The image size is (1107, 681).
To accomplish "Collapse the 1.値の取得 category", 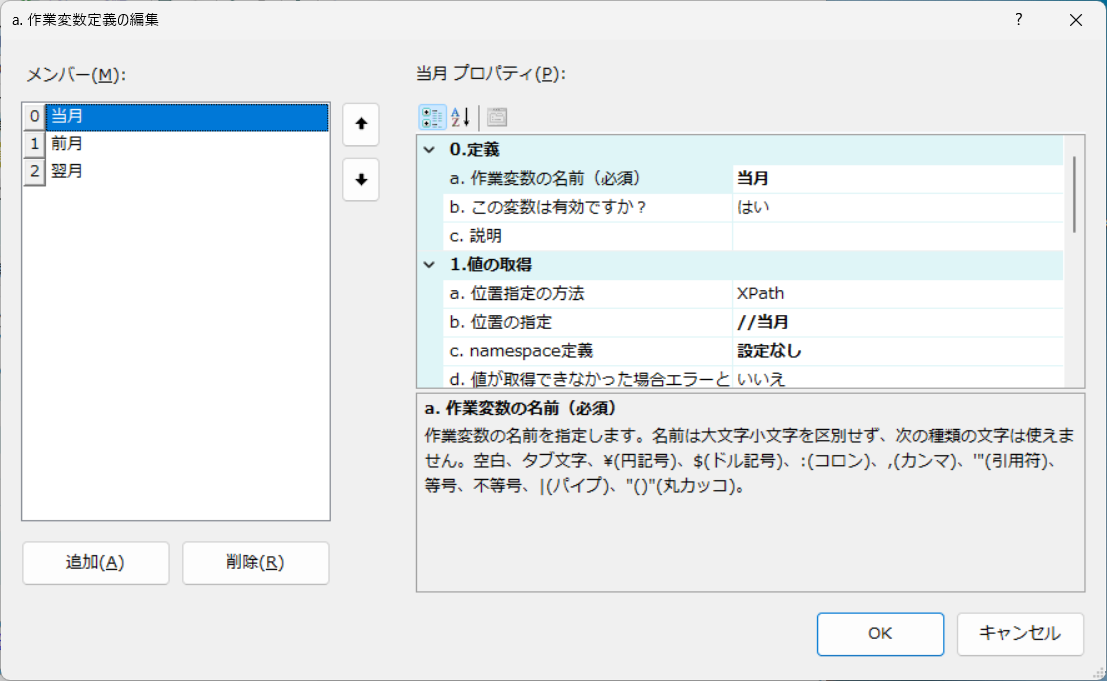I will click(x=429, y=265).
